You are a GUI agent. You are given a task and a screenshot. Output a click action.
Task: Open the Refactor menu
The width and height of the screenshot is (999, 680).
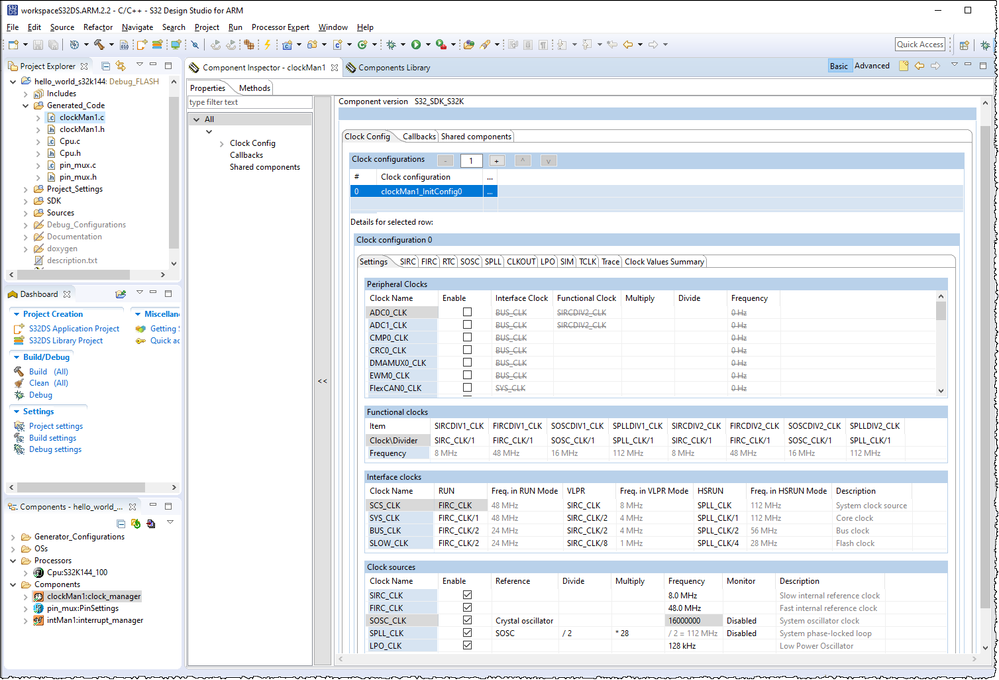pyautogui.click(x=97, y=27)
